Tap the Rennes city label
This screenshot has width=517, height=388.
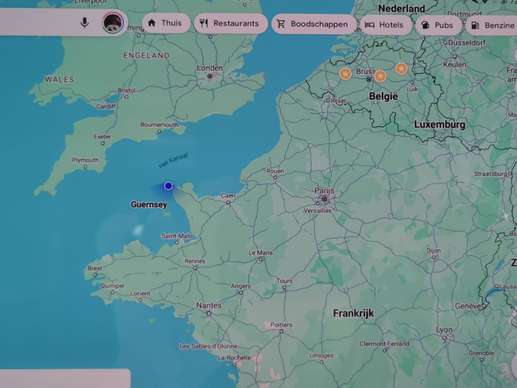click(195, 261)
